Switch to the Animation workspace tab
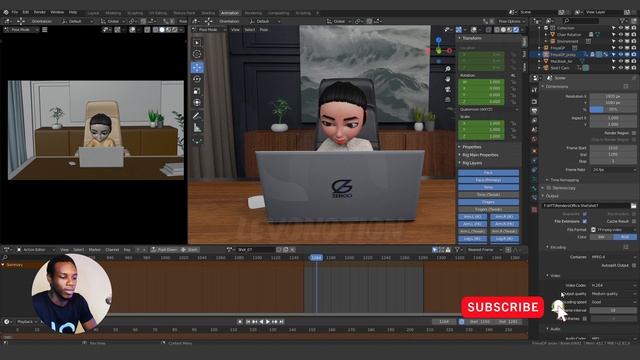640x360 pixels. pyautogui.click(x=230, y=13)
